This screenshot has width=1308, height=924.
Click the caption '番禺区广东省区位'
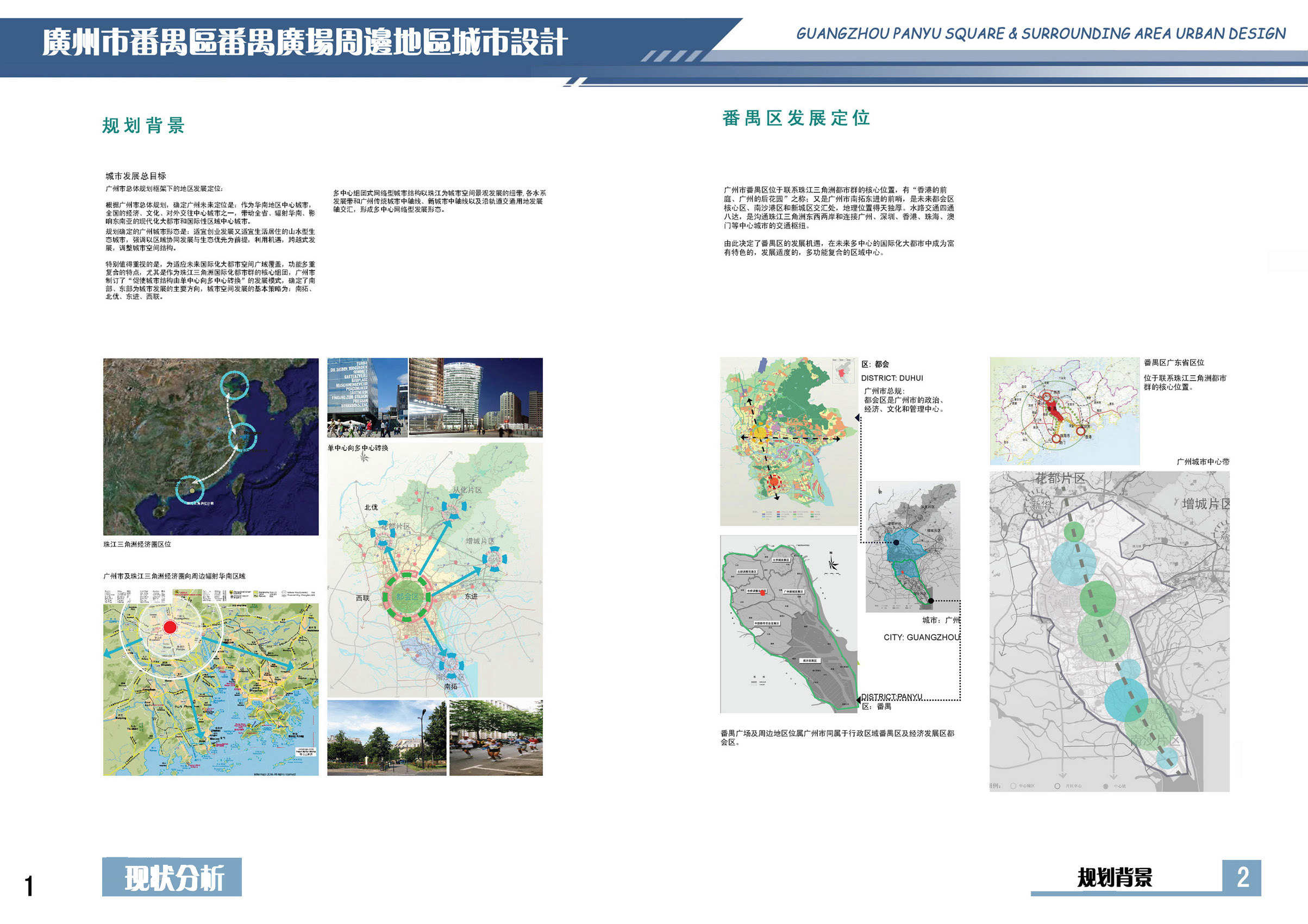[1174, 363]
